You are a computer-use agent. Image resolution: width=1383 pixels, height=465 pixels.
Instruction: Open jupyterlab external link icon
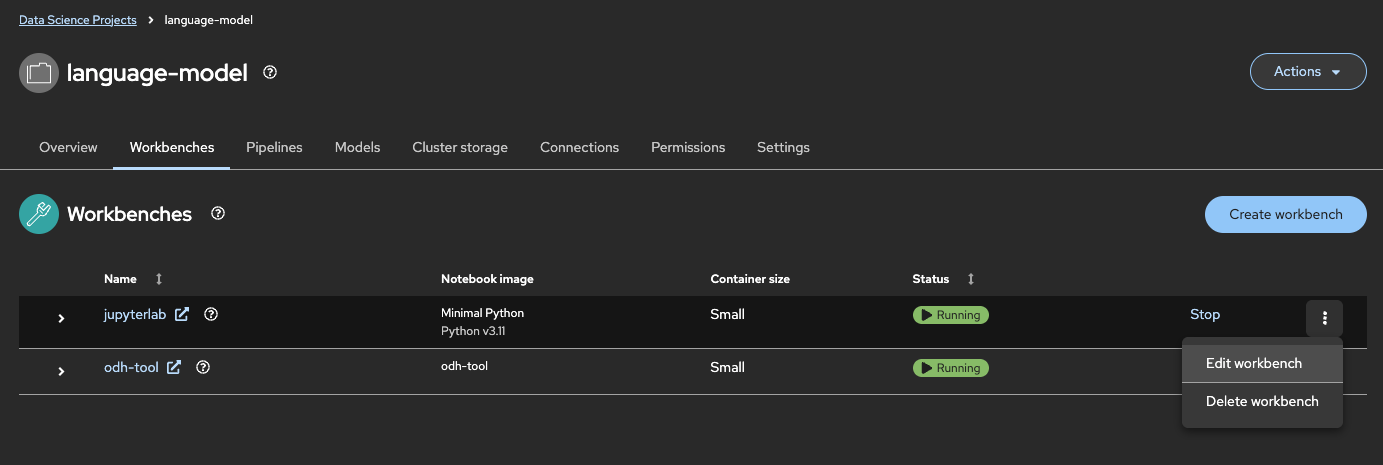pos(182,314)
